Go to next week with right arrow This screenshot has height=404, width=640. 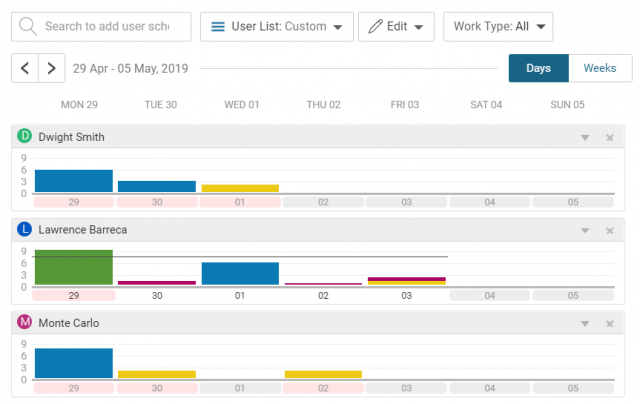pyautogui.click(x=51, y=69)
